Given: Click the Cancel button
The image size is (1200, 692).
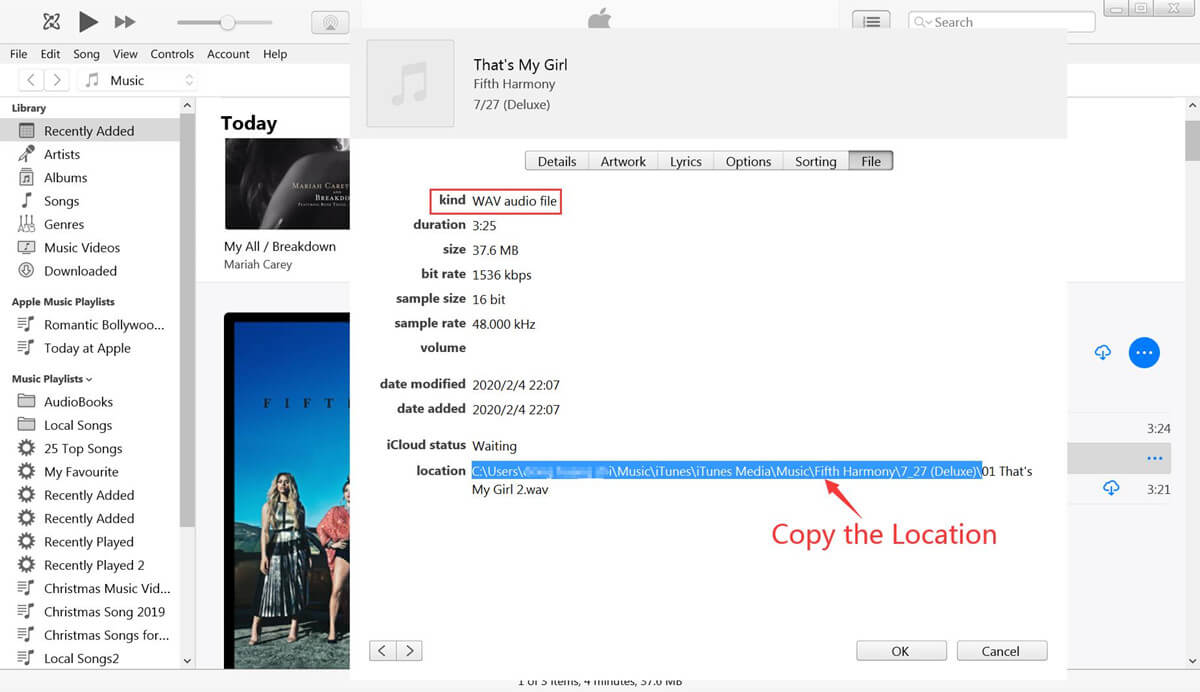Looking at the screenshot, I should click(1001, 651).
